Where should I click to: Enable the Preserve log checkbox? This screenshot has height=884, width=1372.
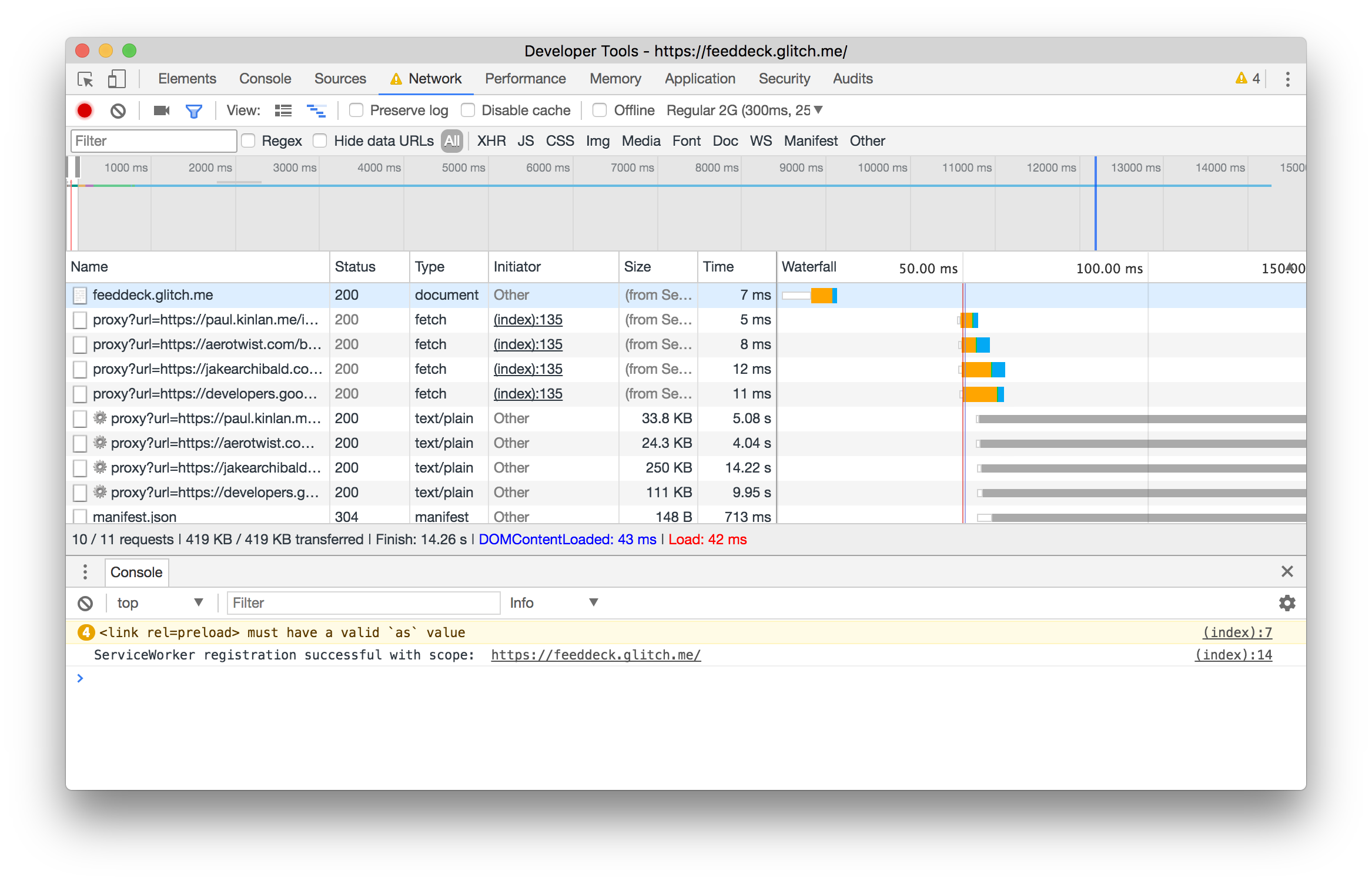point(356,110)
